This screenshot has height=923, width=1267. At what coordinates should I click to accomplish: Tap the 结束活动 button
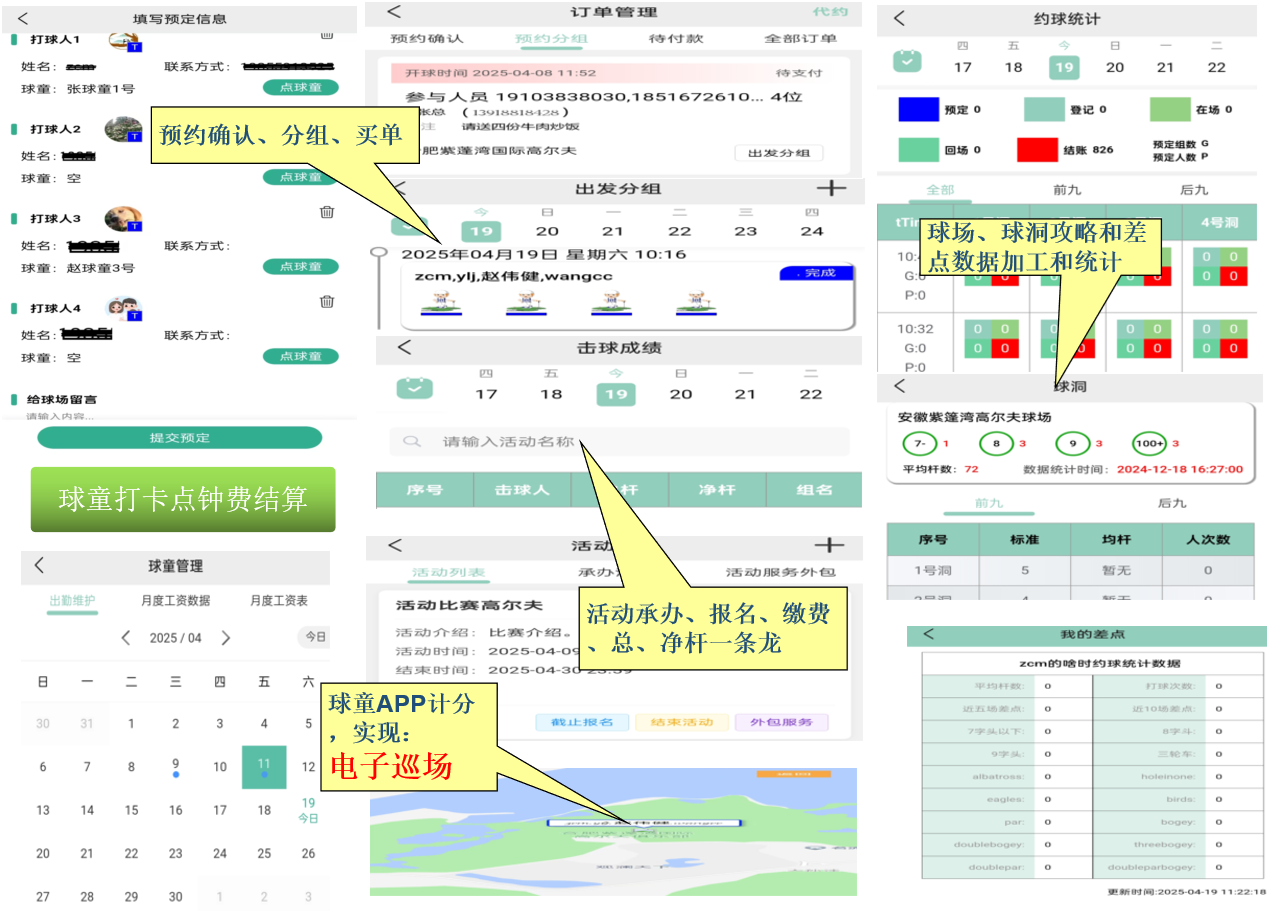(681, 722)
